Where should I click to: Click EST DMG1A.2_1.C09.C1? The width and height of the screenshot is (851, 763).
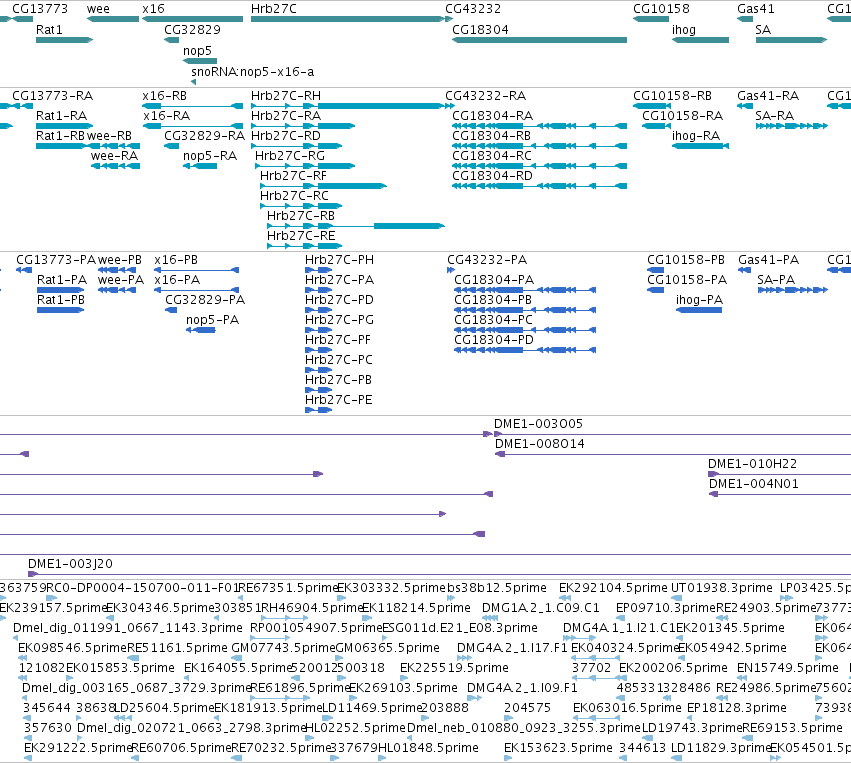pos(541,608)
